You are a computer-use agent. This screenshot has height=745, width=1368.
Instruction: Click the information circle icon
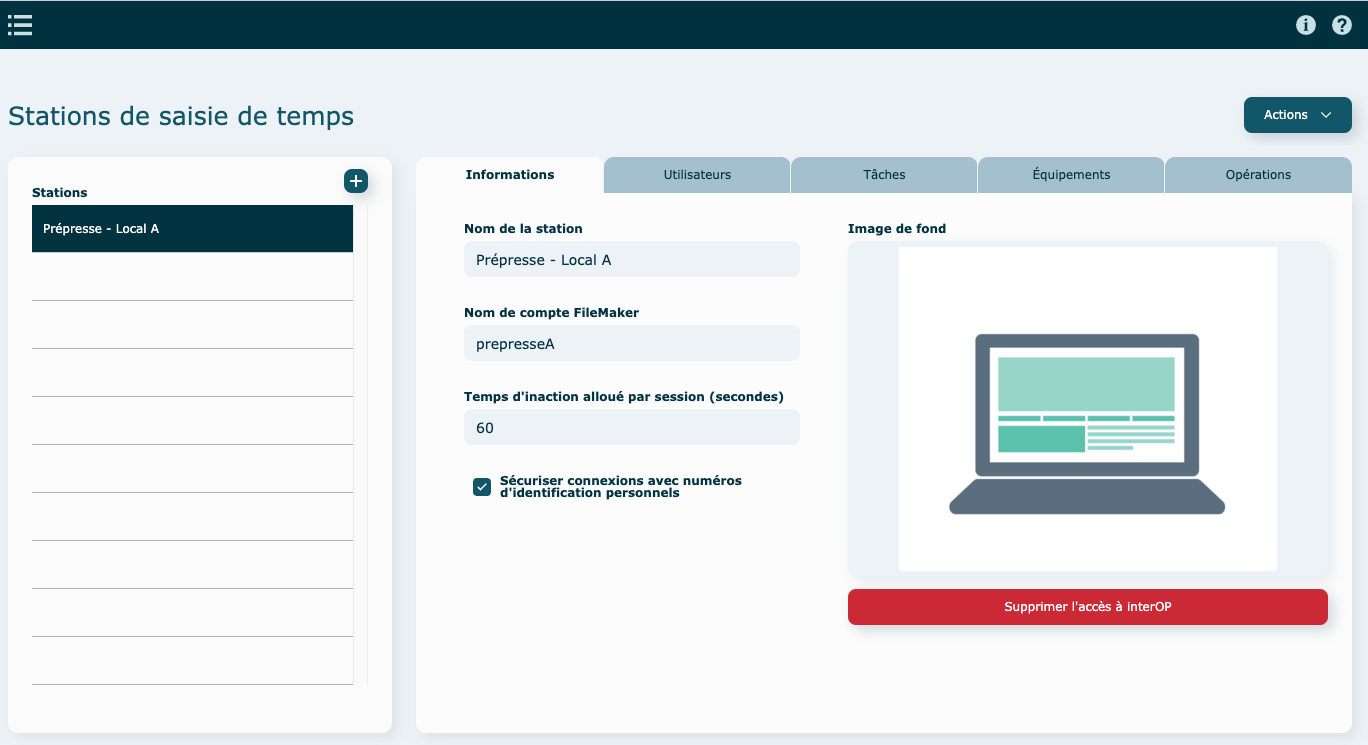click(x=1306, y=25)
